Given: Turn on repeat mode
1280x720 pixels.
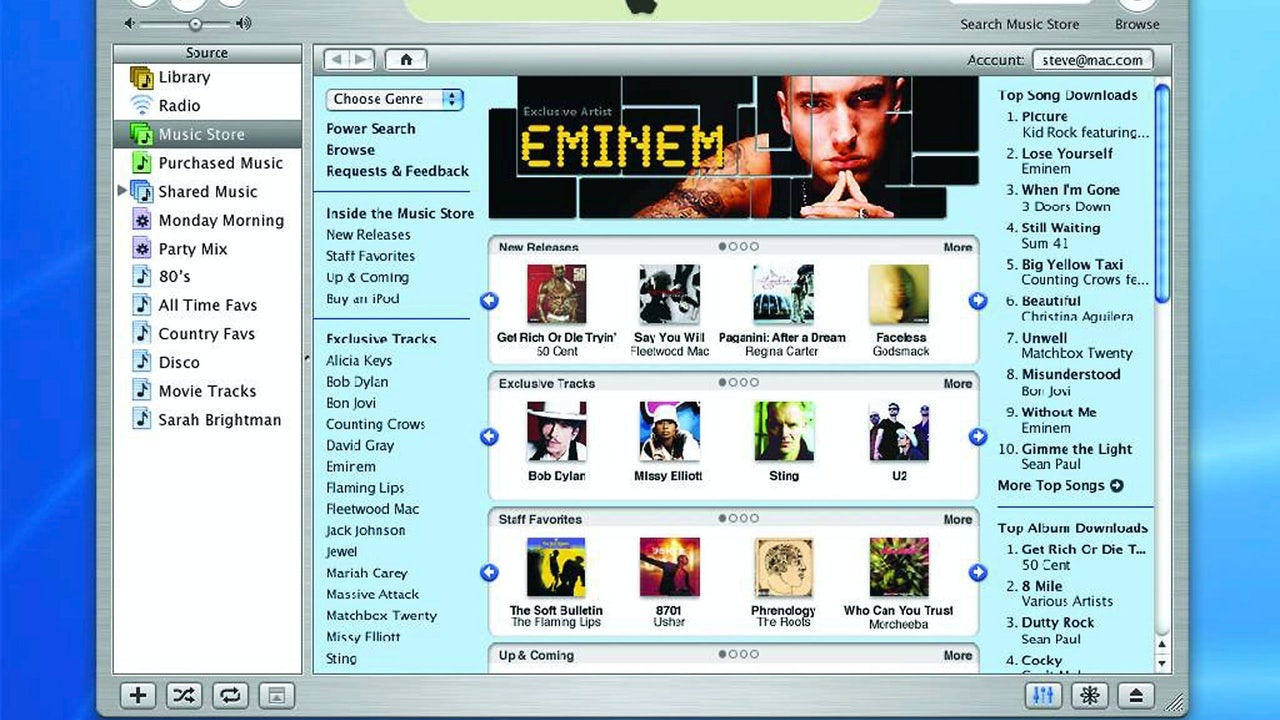Looking at the screenshot, I should coord(230,694).
